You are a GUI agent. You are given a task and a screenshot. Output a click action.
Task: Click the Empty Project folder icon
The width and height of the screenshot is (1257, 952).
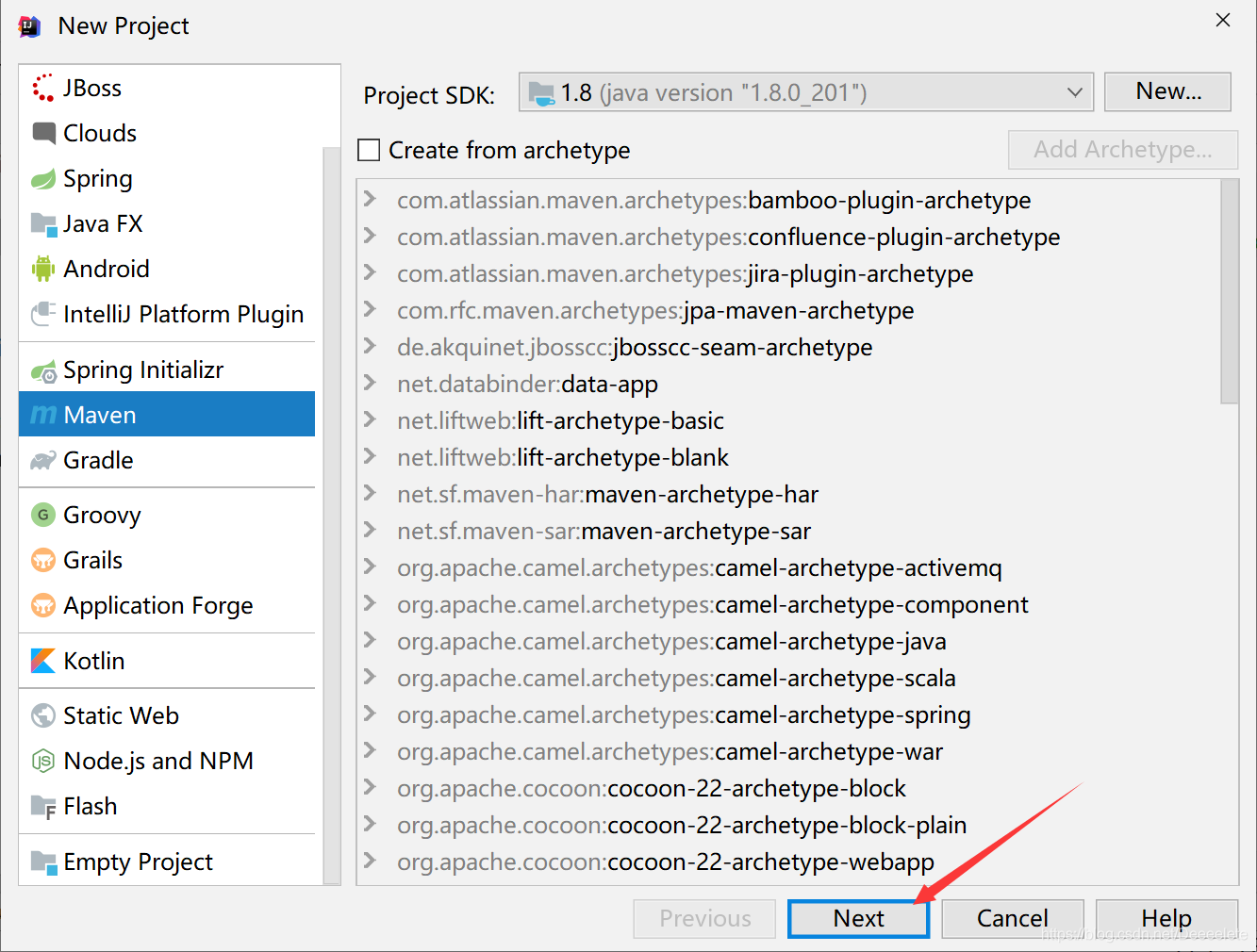click(x=43, y=862)
